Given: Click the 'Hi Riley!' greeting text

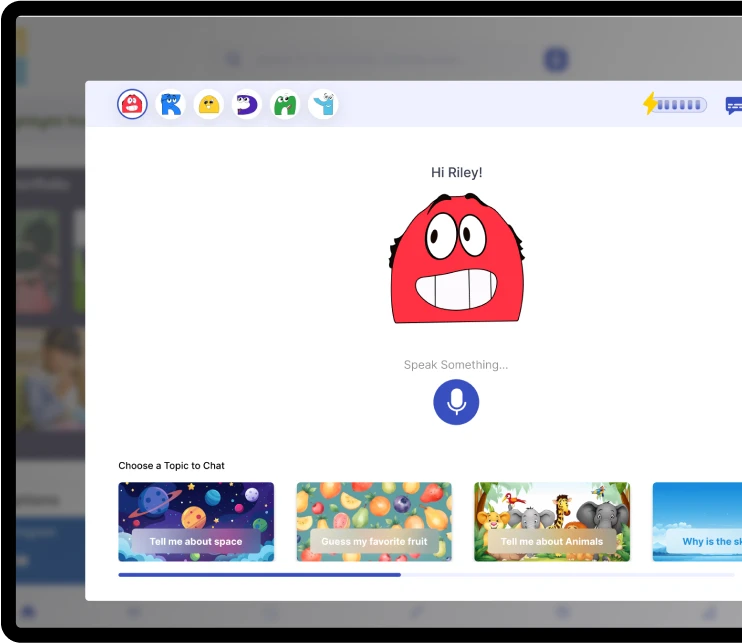Looking at the screenshot, I should click(456, 173).
